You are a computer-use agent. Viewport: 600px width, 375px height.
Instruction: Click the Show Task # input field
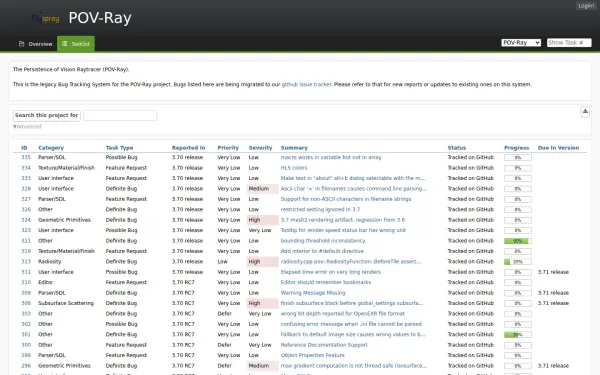pyautogui.click(x=569, y=42)
